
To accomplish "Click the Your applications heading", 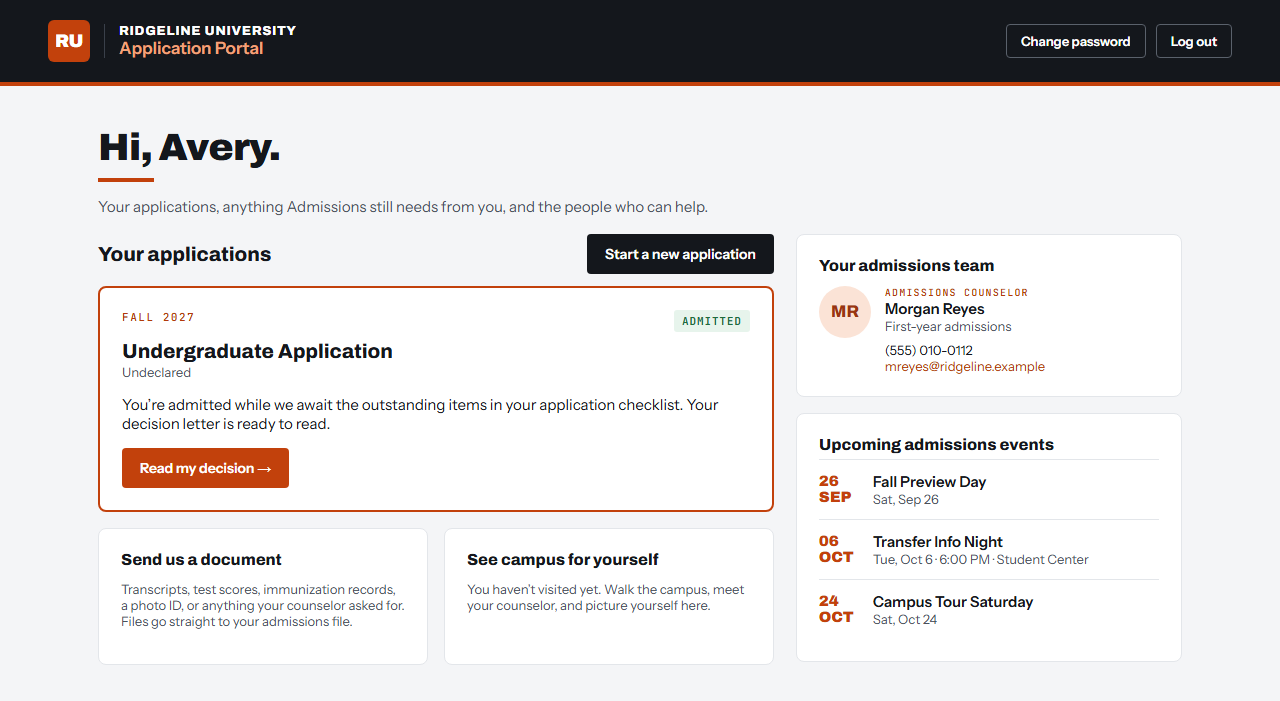I will point(184,254).
